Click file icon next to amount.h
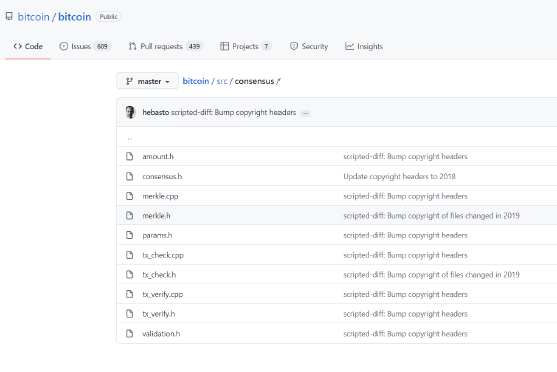This screenshot has height=372, width=557. point(130,156)
